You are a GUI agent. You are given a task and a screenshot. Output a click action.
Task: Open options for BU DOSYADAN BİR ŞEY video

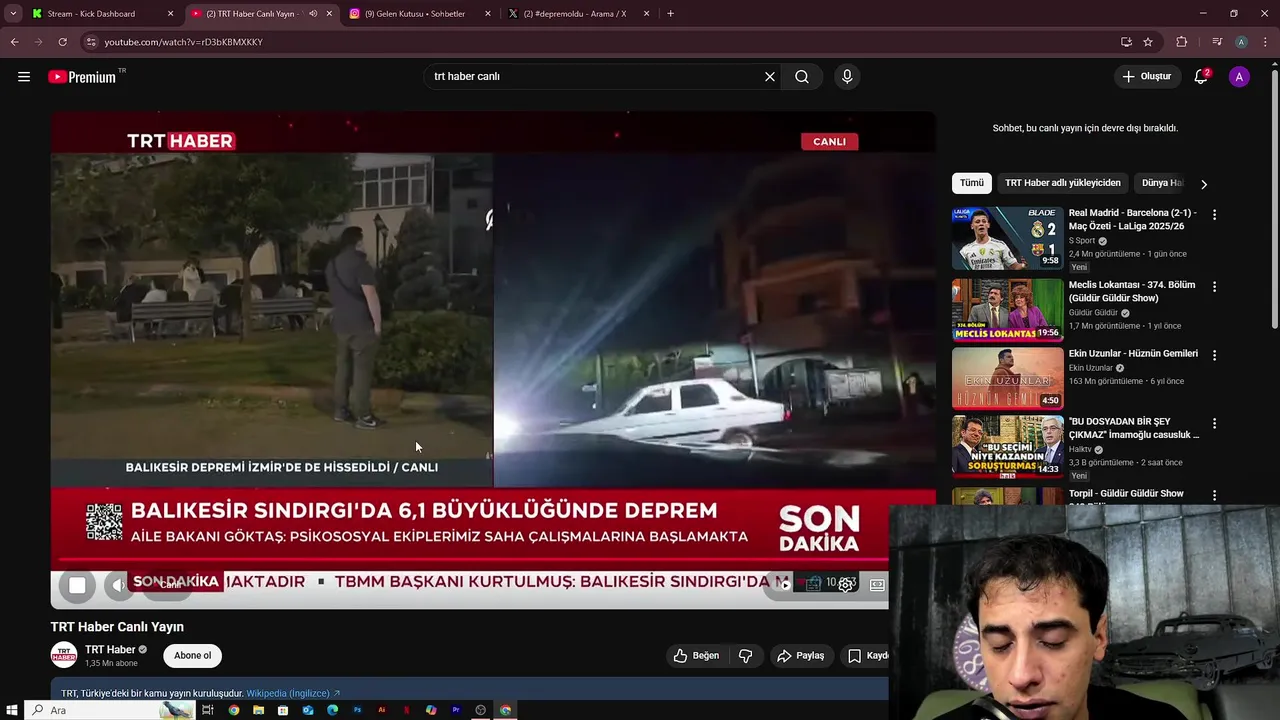click(x=1214, y=424)
